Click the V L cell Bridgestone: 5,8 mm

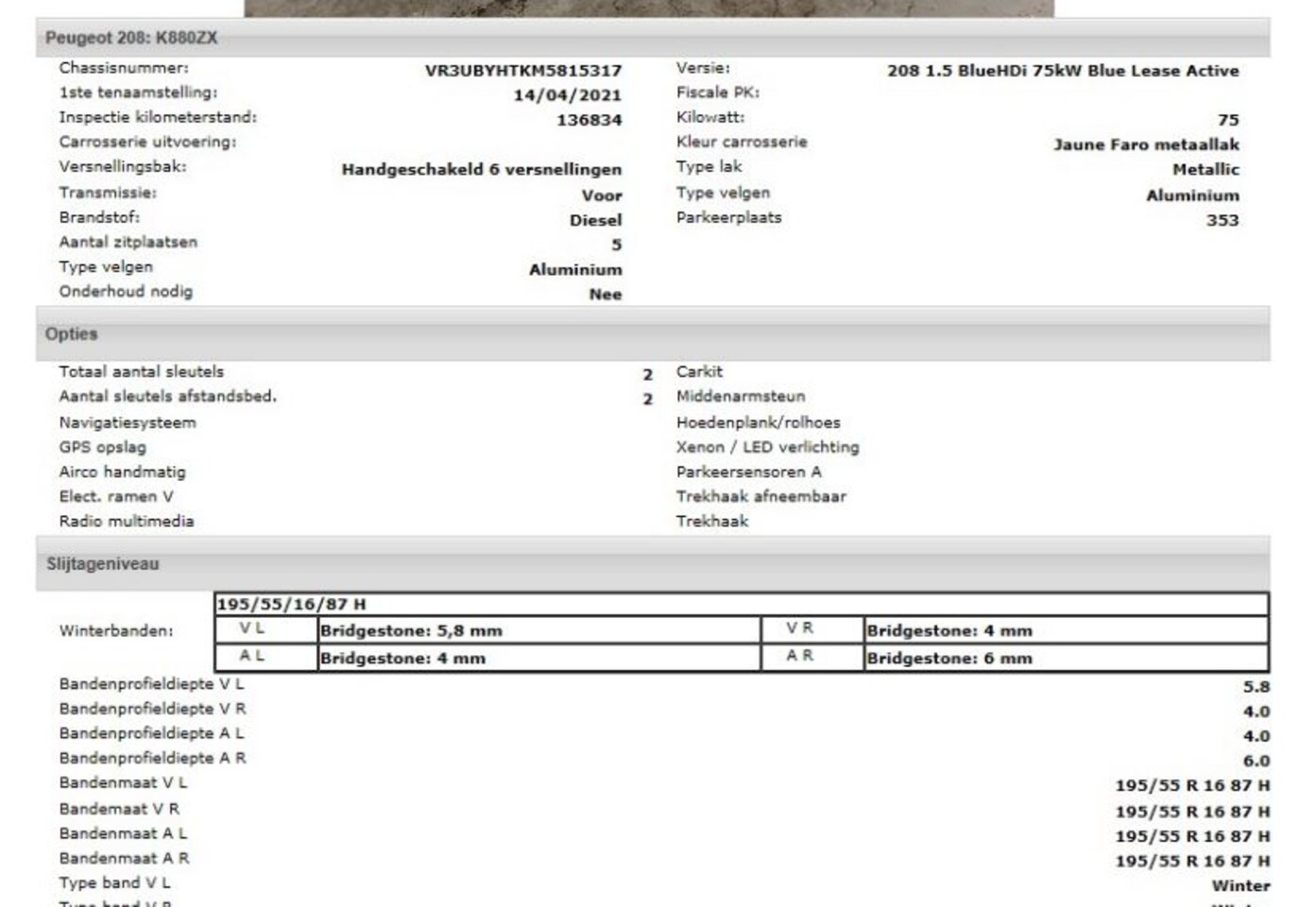coord(411,631)
